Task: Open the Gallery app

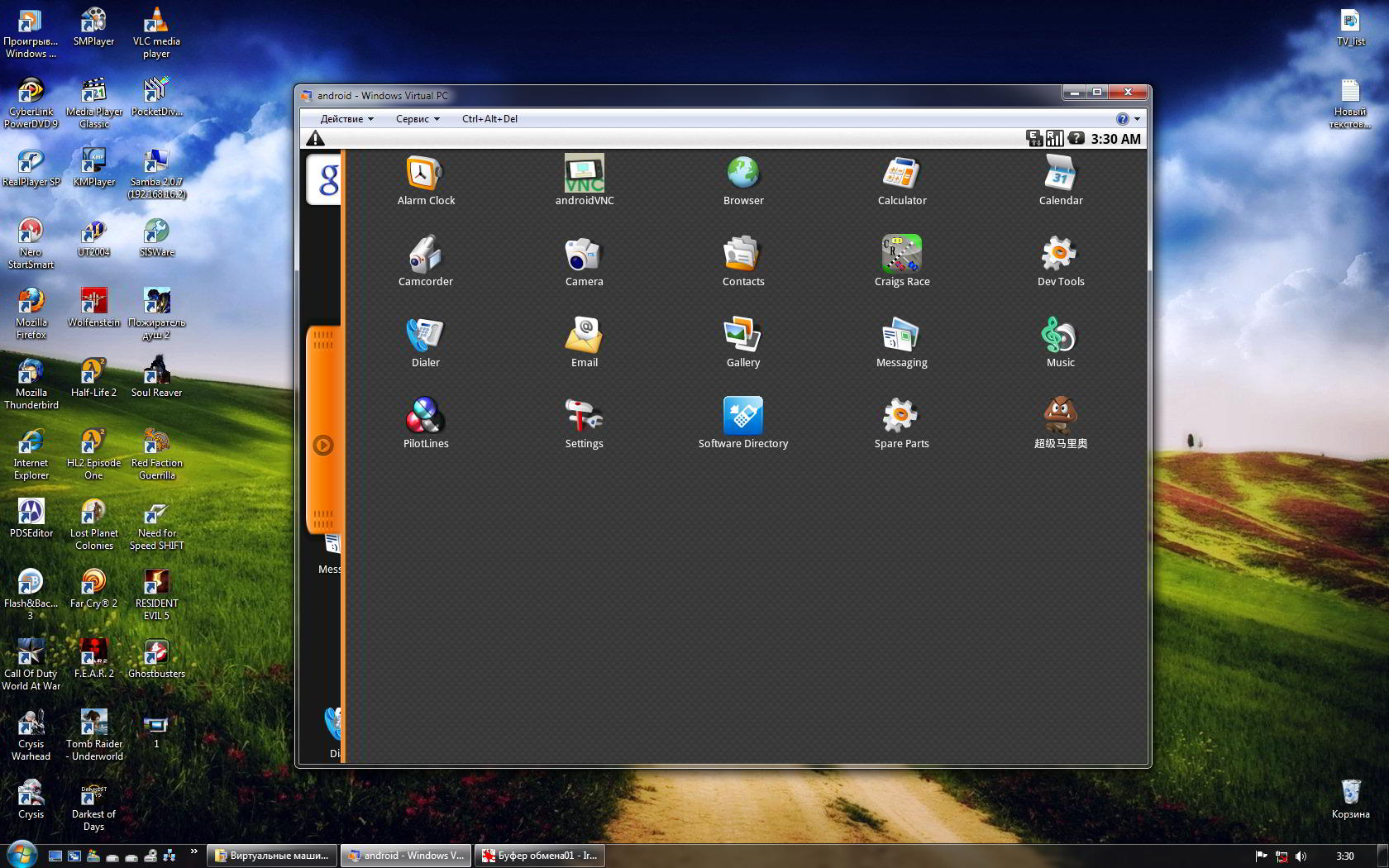Action: [x=743, y=342]
